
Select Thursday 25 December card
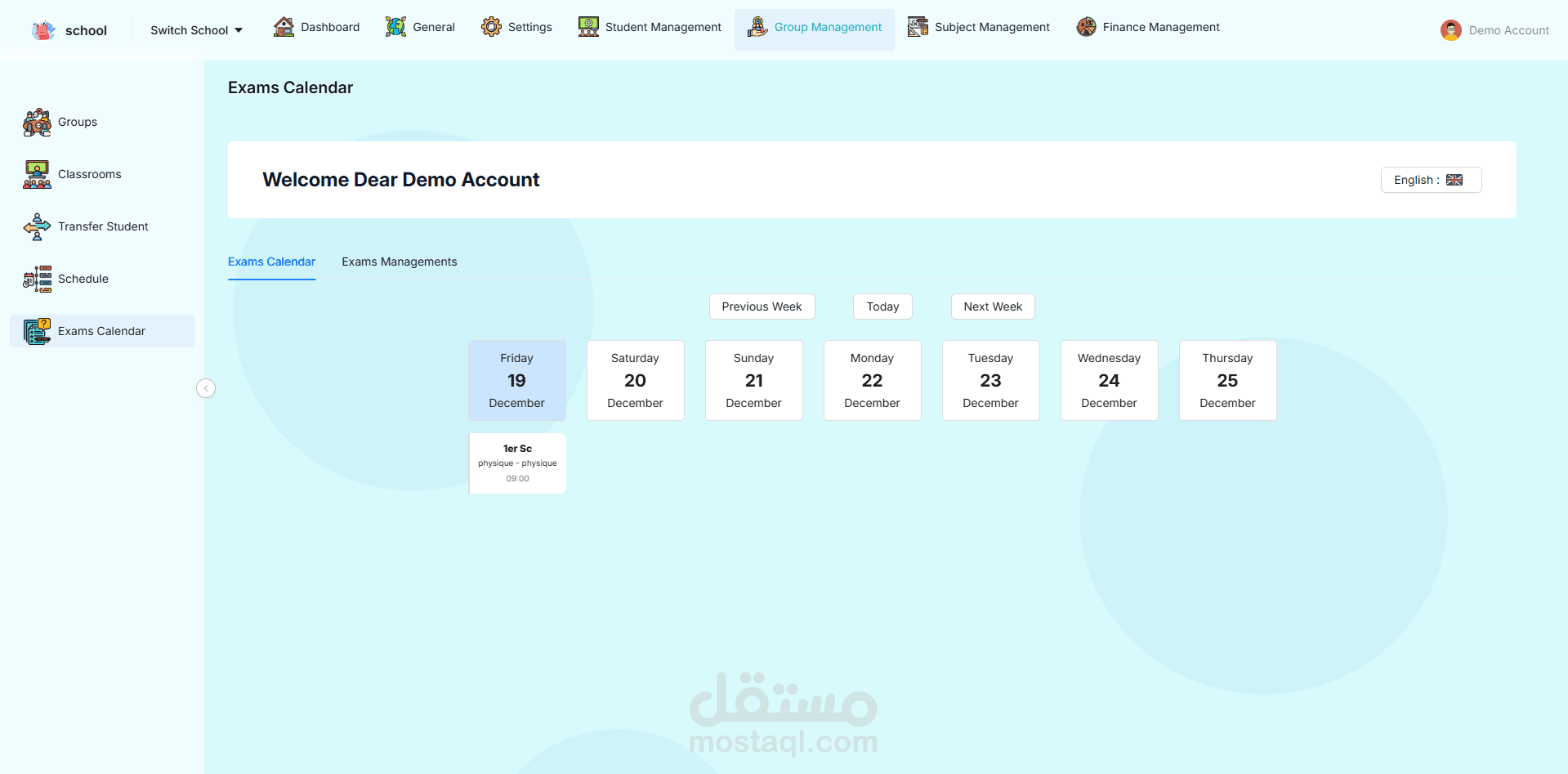[x=1227, y=380]
